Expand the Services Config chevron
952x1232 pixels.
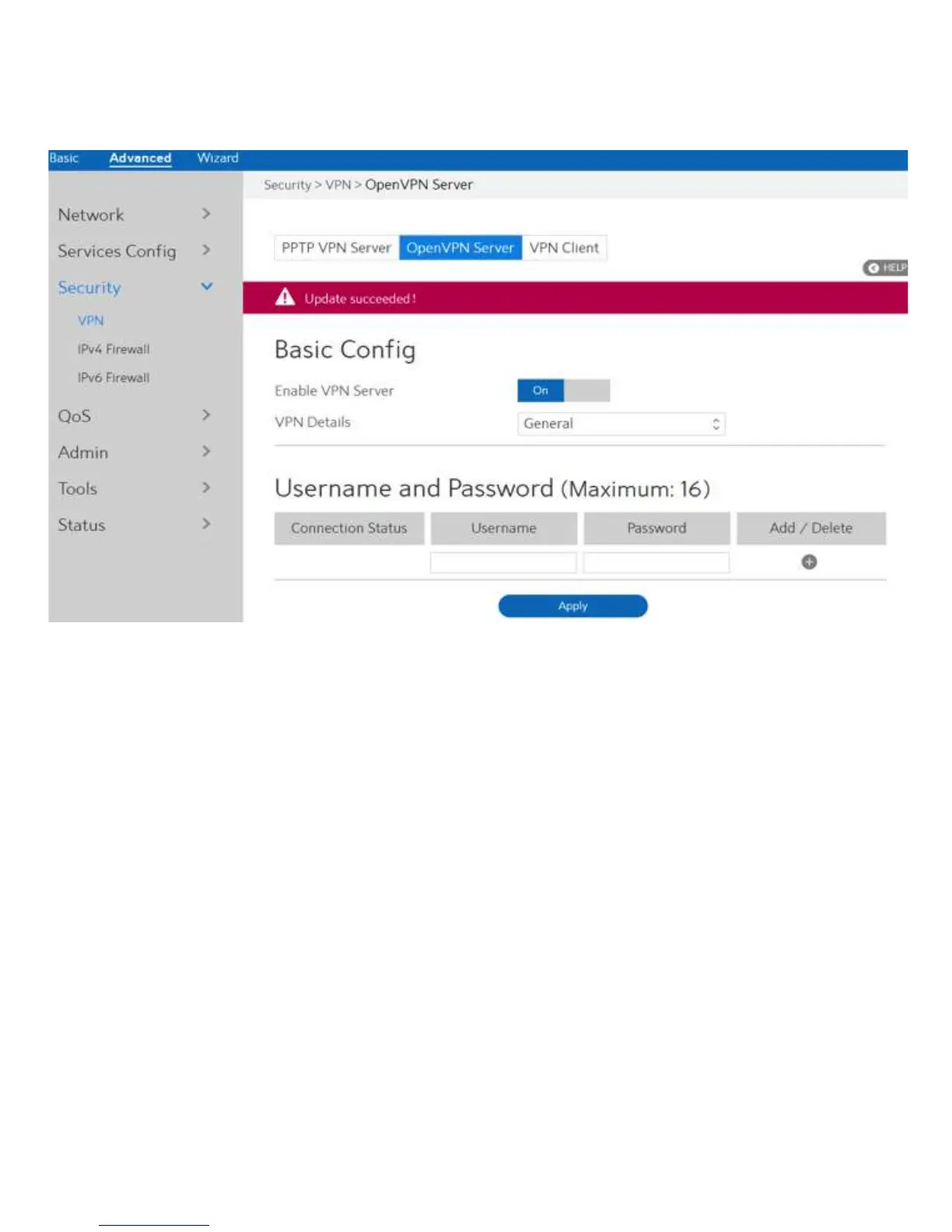coord(206,250)
